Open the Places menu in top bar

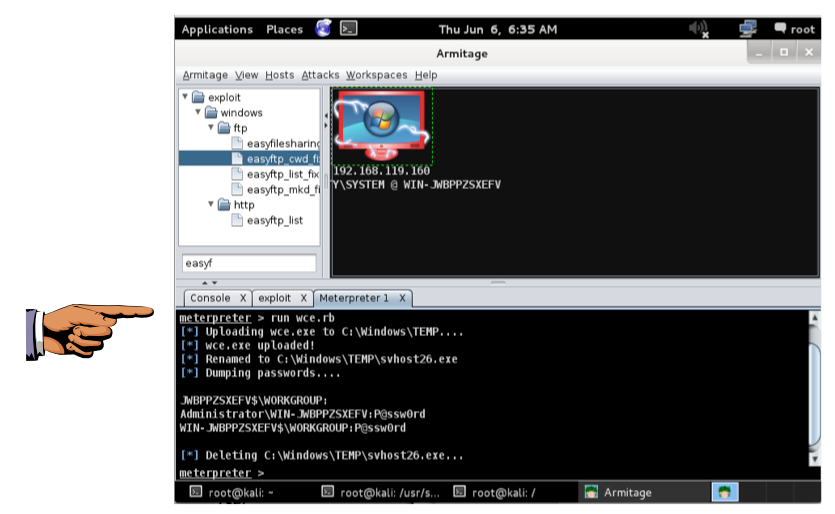point(284,29)
